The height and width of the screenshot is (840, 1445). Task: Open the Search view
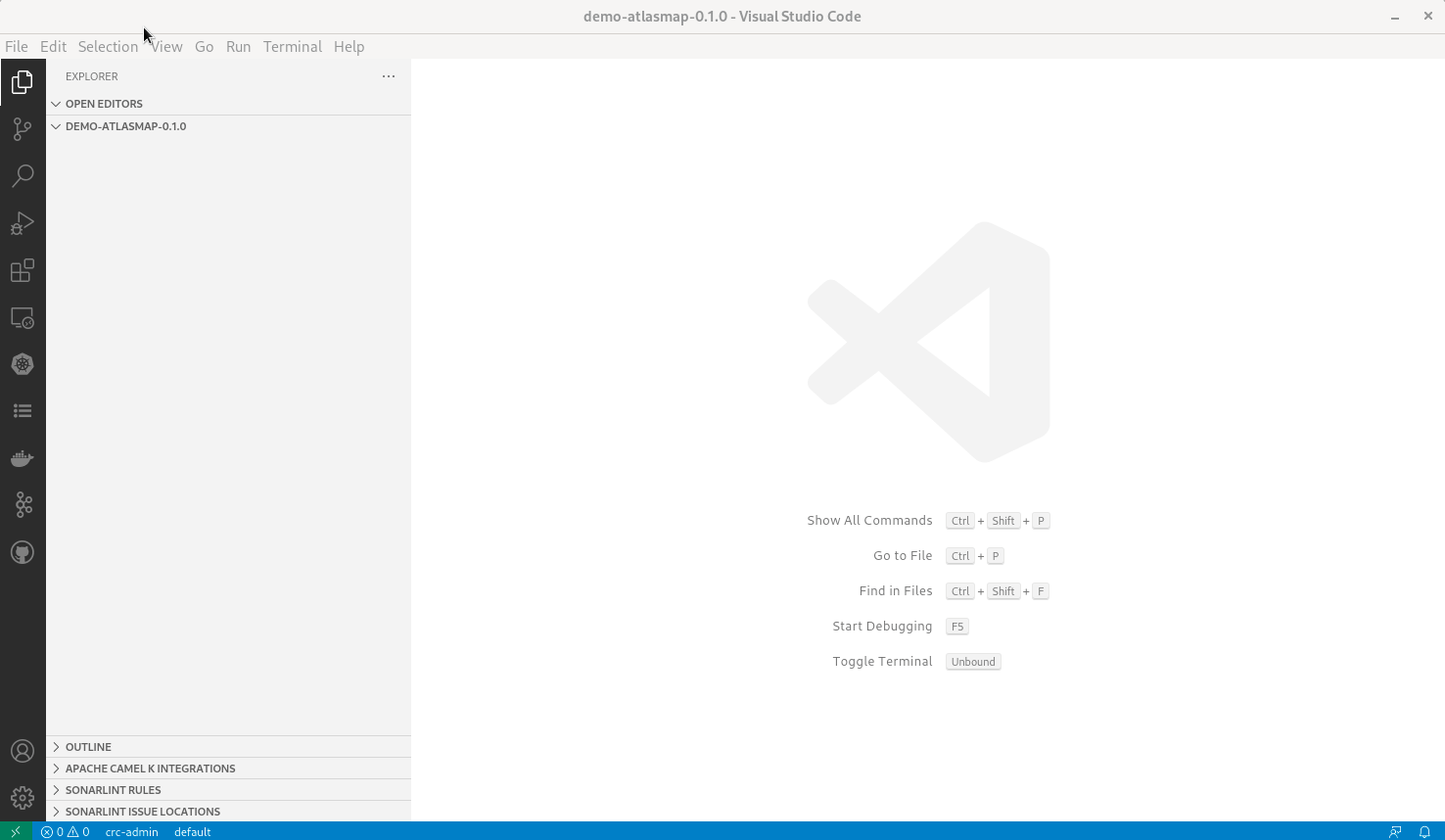23,175
